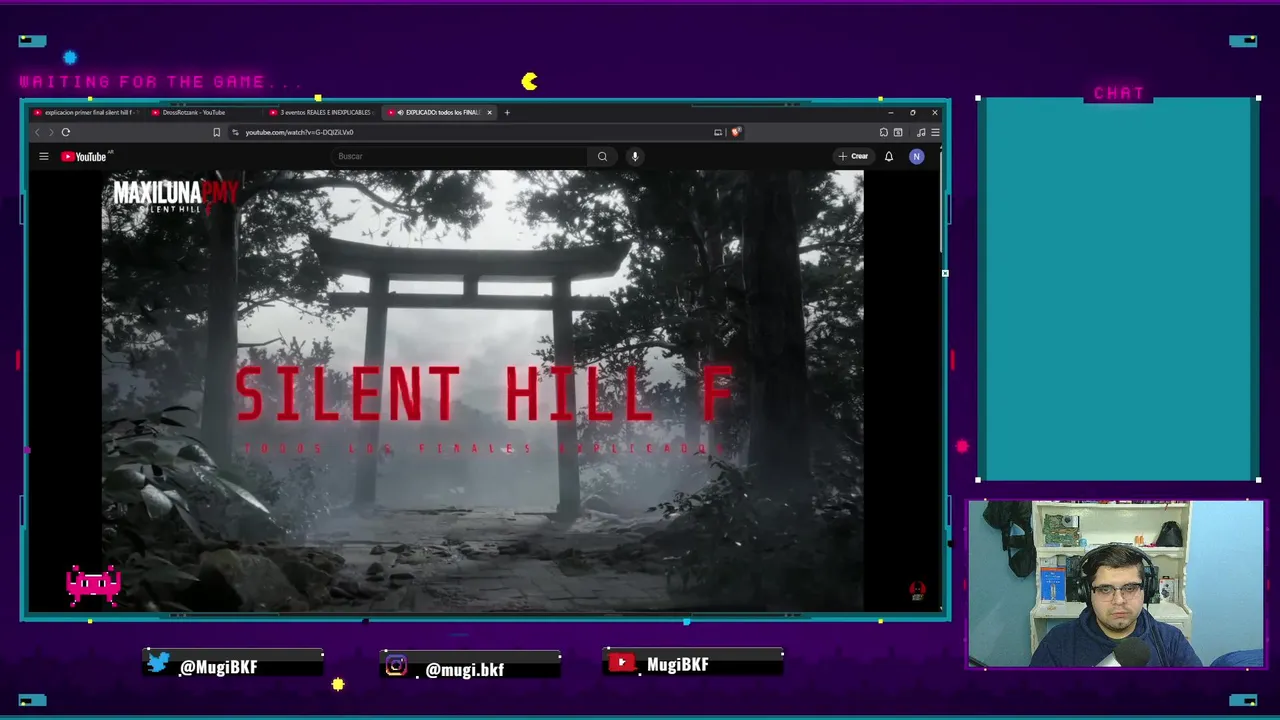The width and height of the screenshot is (1280, 720).
Task: Open the YouTube hamburger guide menu
Action: click(44, 156)
